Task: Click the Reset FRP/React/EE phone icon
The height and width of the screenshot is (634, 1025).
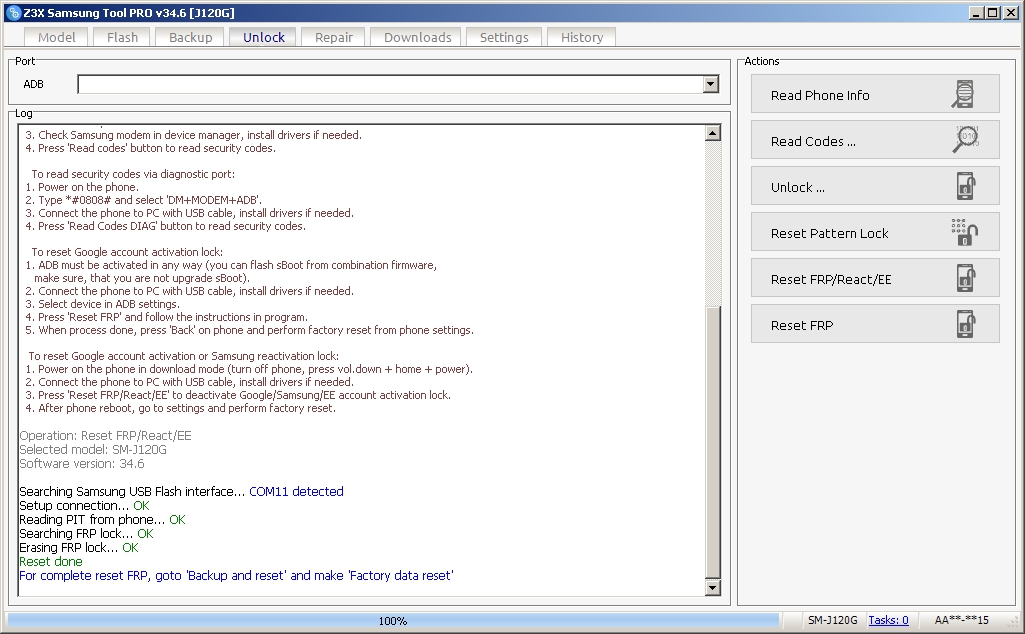Action: point(966,278)
